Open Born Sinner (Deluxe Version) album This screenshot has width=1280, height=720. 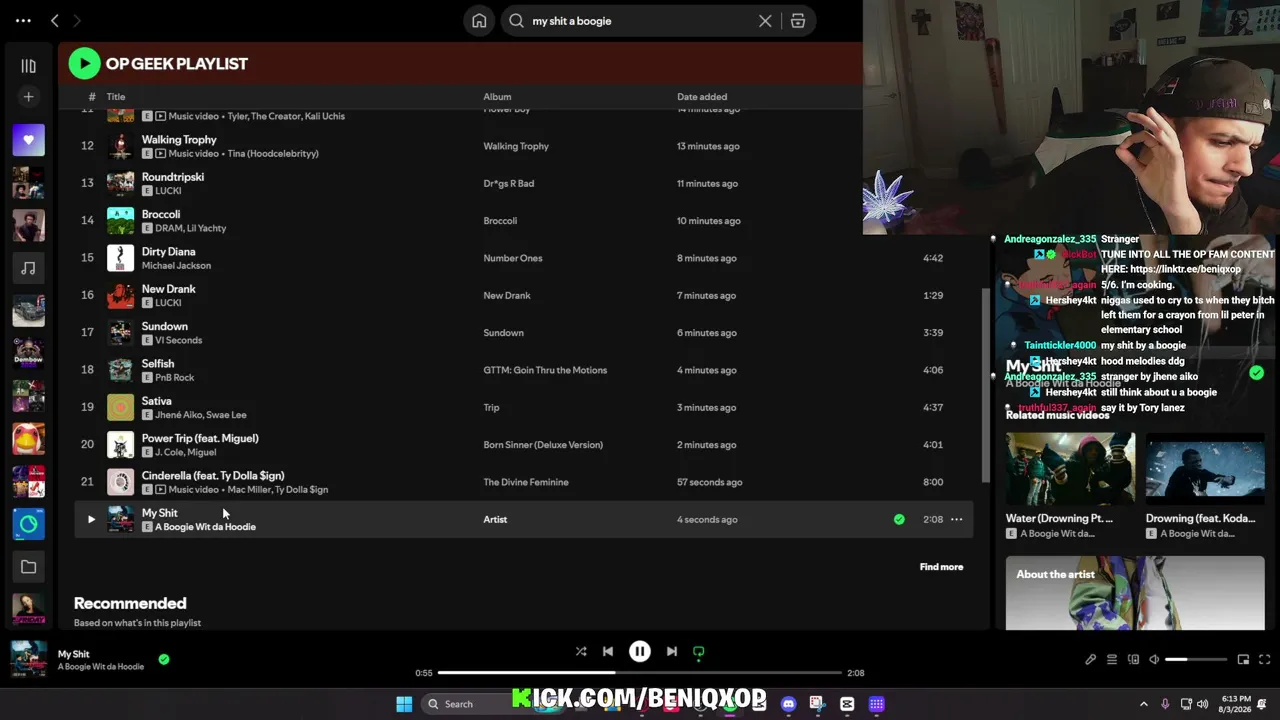point(543,445)
